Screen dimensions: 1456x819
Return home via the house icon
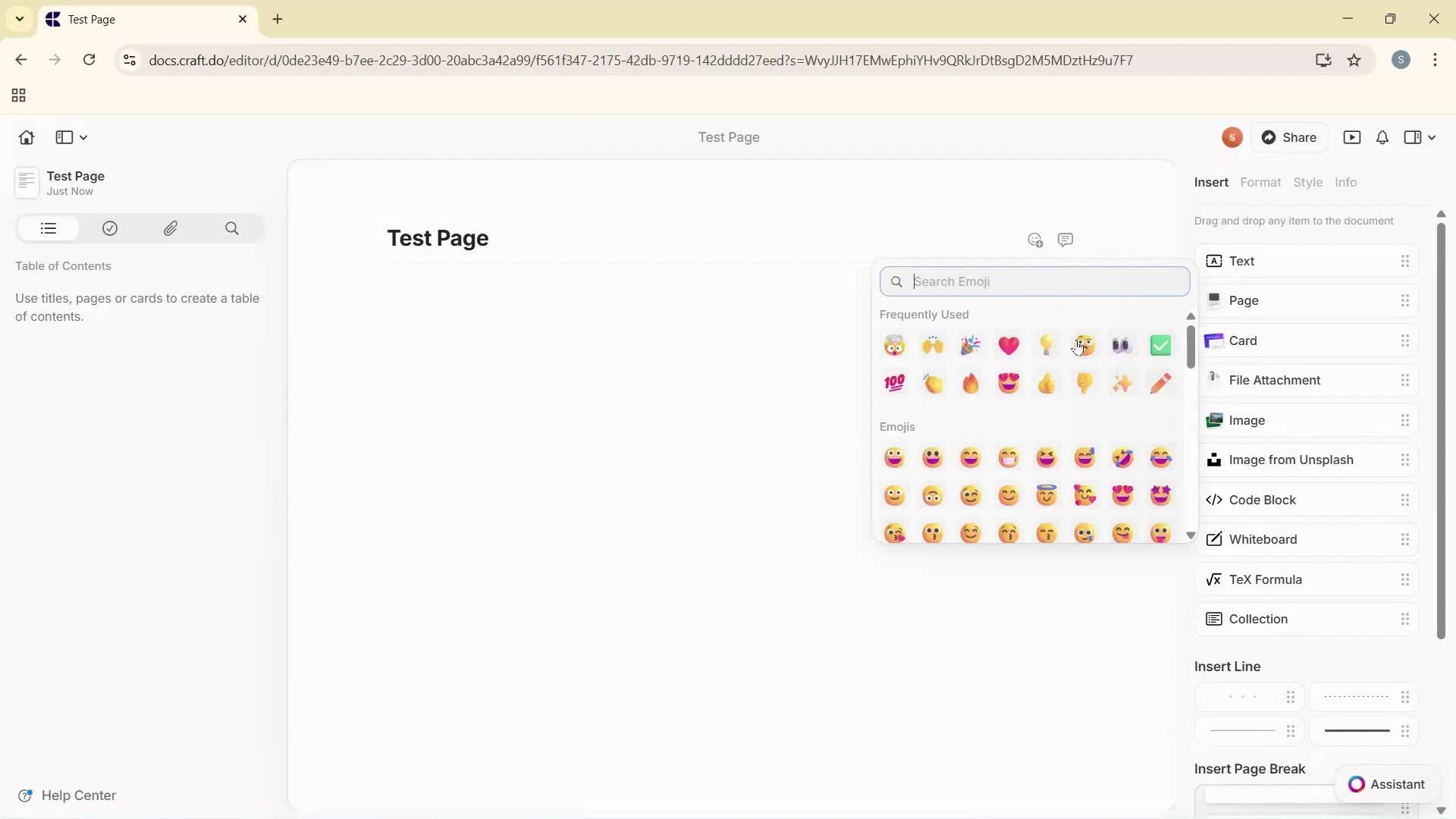[x=26, y=137]
